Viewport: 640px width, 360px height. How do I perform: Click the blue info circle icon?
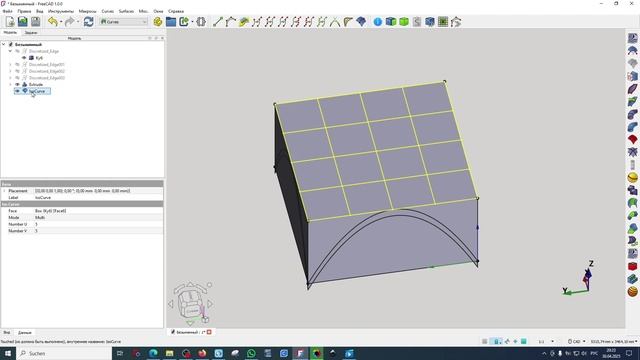(x=378, y=22)
